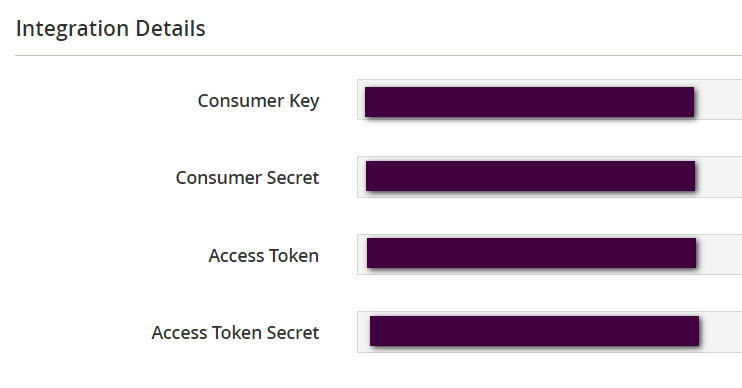Click empty area after Consumer Secret mask
742x388 pixels.
719,177
